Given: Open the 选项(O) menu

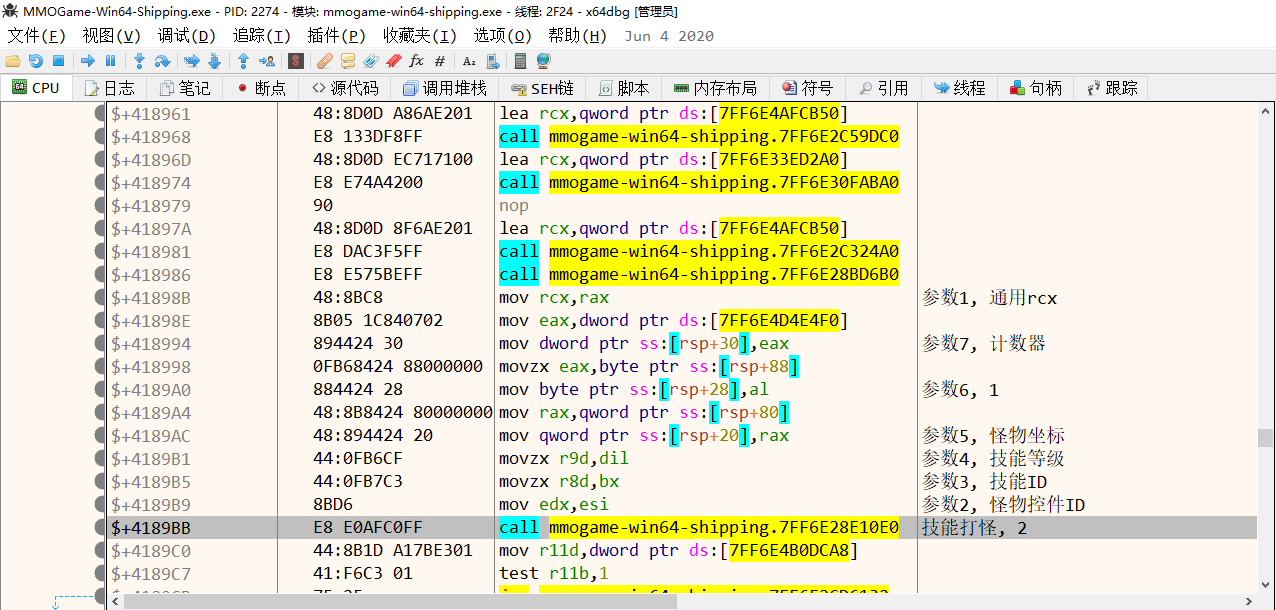Looking at the screenshot, I should [x=503, y=36].
